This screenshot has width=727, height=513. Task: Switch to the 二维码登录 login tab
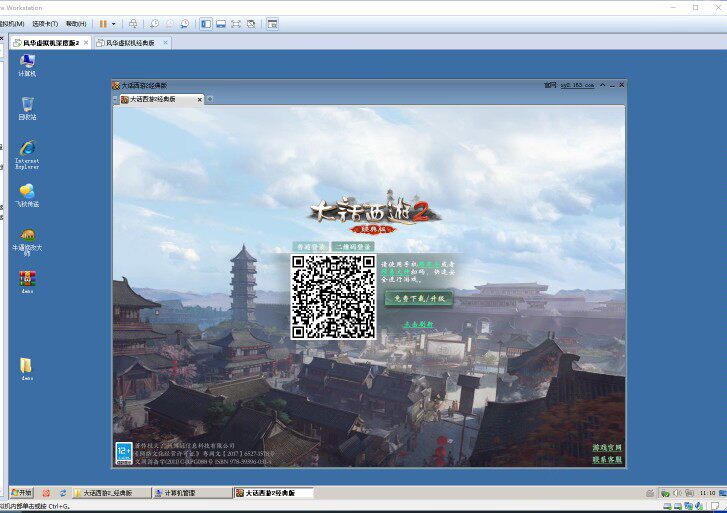click(353, 247)
